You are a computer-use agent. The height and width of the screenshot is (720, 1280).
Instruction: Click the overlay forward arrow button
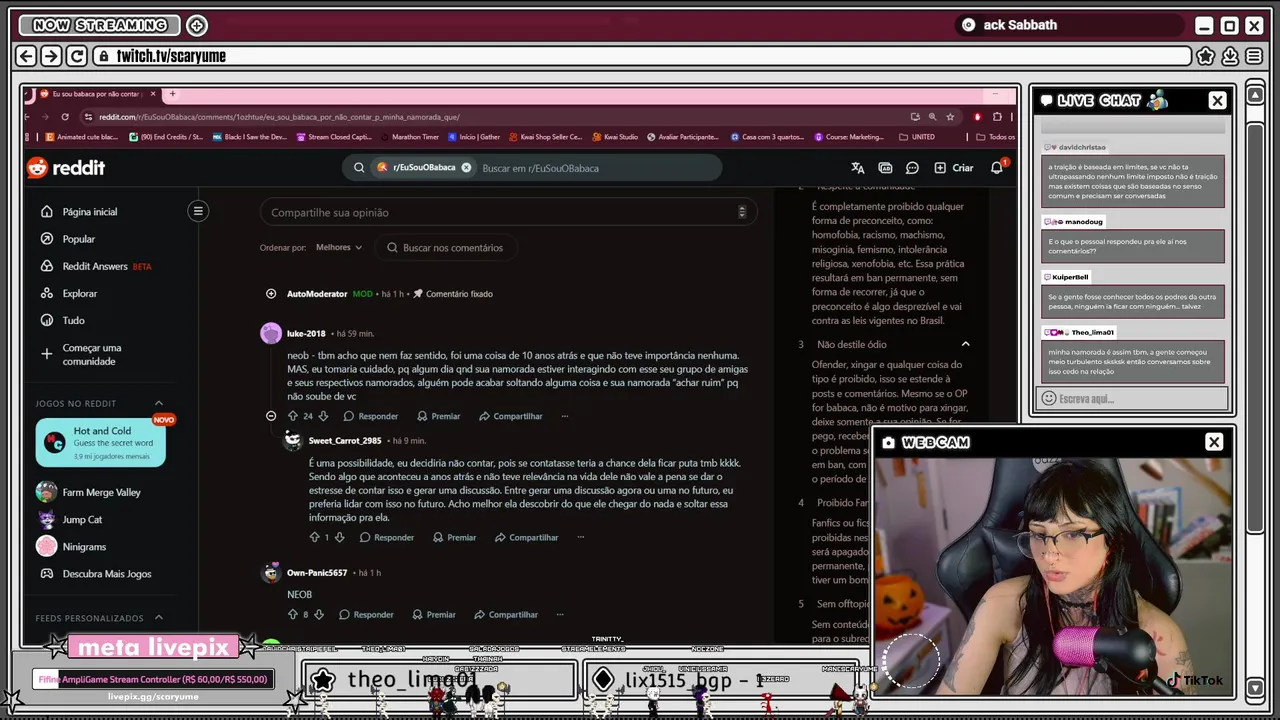(51, 56)
